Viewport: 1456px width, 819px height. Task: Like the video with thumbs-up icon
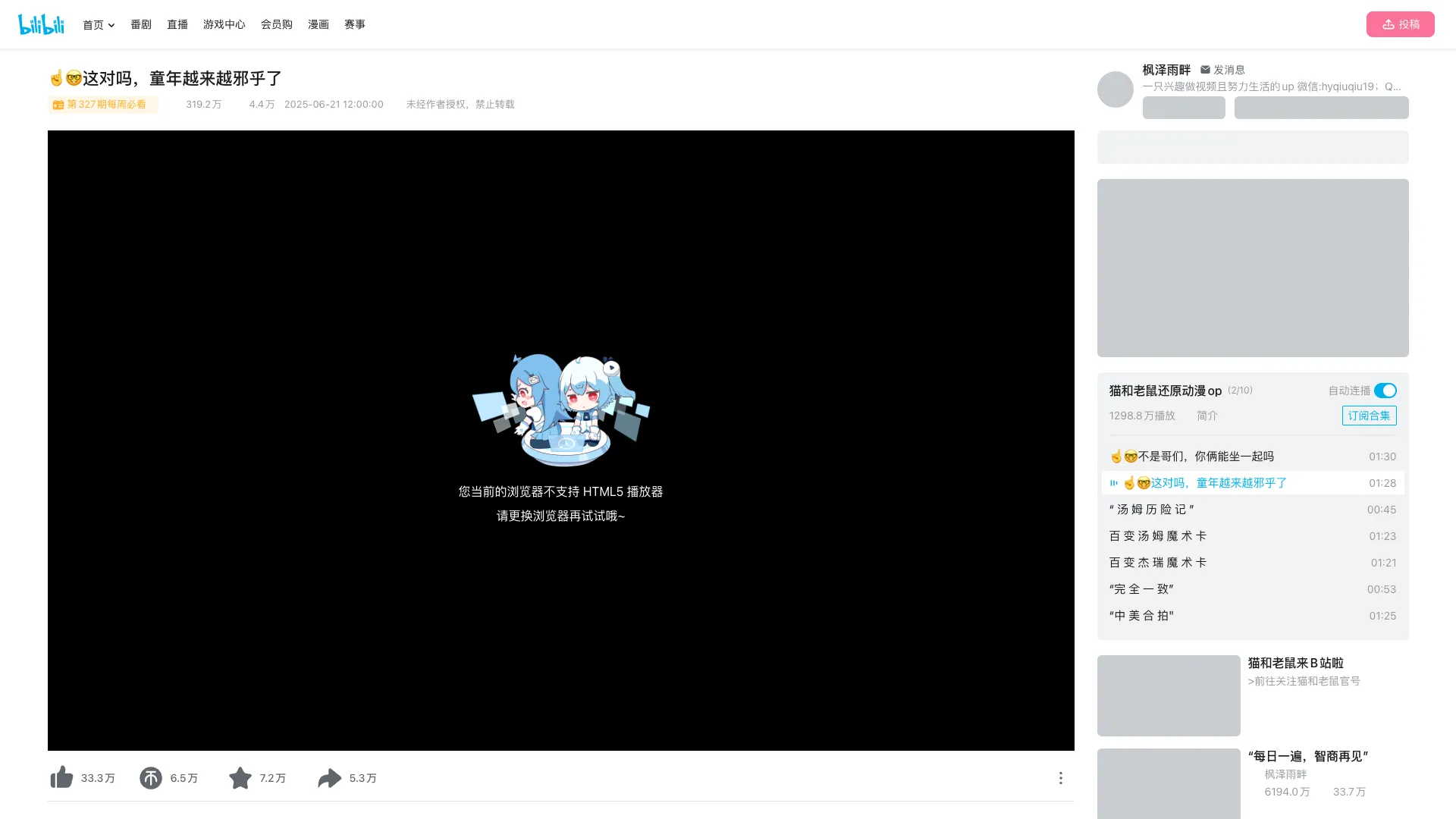(x=61, y=777)
